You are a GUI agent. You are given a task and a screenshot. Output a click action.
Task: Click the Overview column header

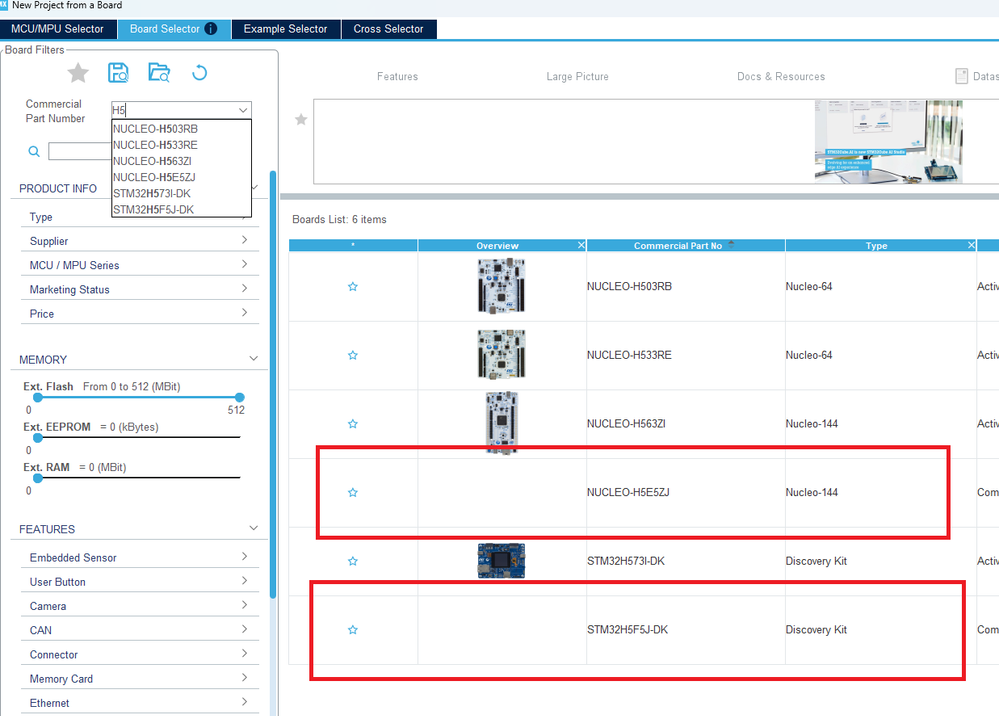point(502,245)
